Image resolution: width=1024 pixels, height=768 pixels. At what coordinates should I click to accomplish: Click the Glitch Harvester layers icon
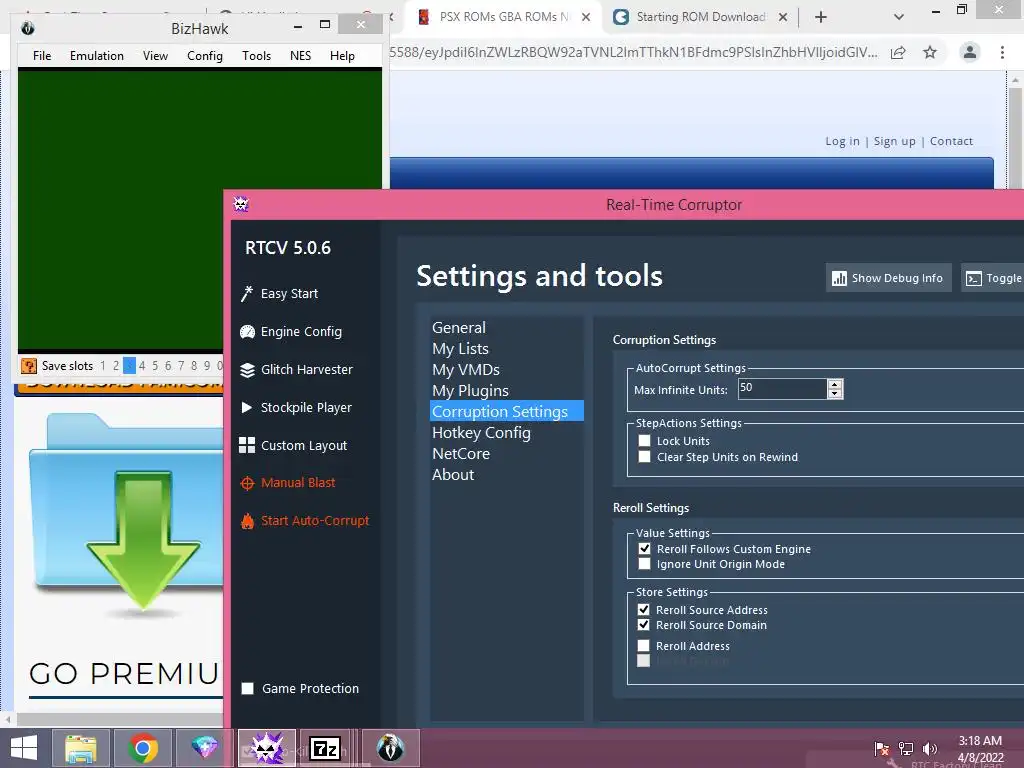click(x=247, y=370)
